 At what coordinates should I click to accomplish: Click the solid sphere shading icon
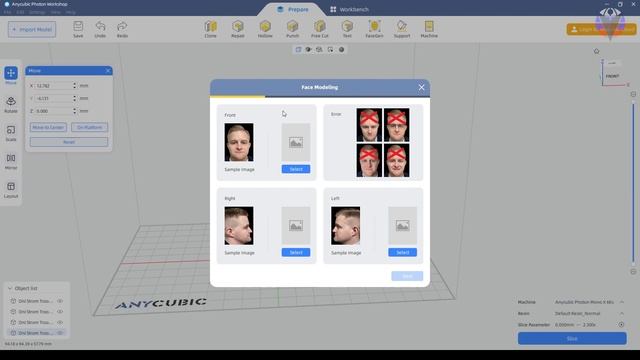click(341, 49)
